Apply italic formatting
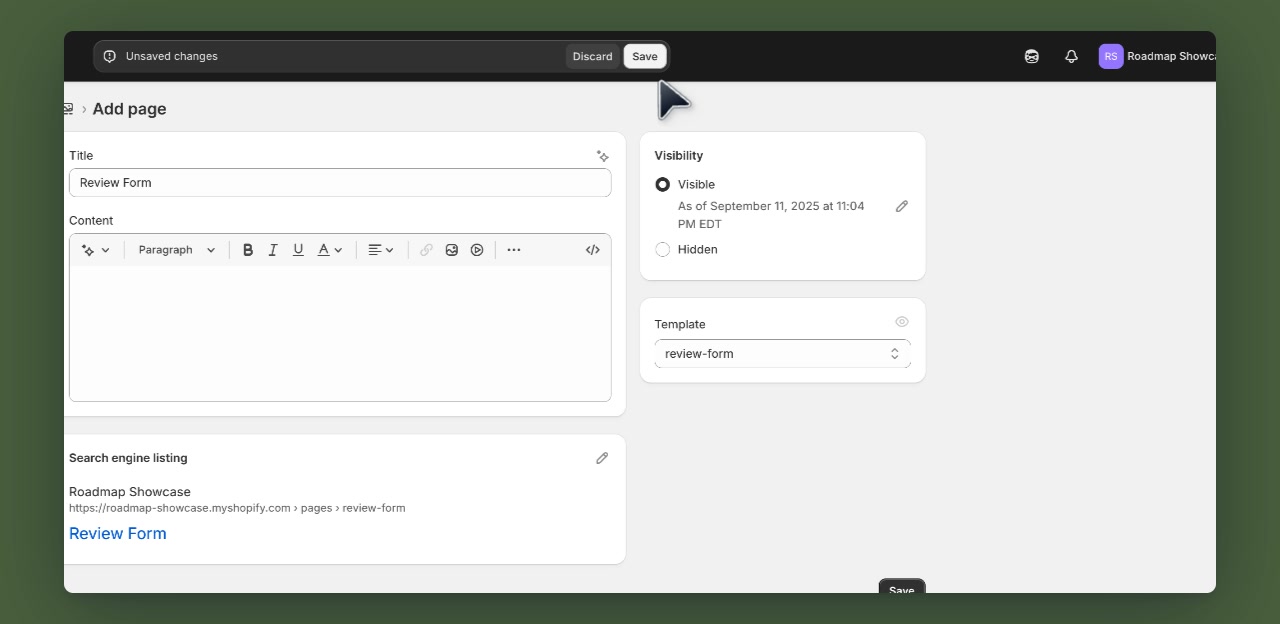Image resolution: width=1280 pixels, height=624 pixels. pyautogui.click(x=273, y=250)
